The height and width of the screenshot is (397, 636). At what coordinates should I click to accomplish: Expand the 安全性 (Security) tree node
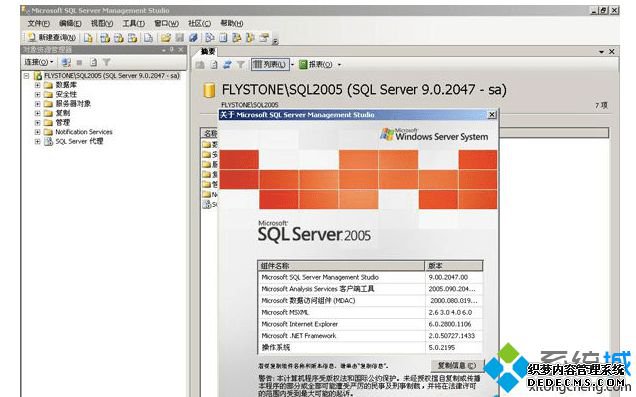pos(37,94)
